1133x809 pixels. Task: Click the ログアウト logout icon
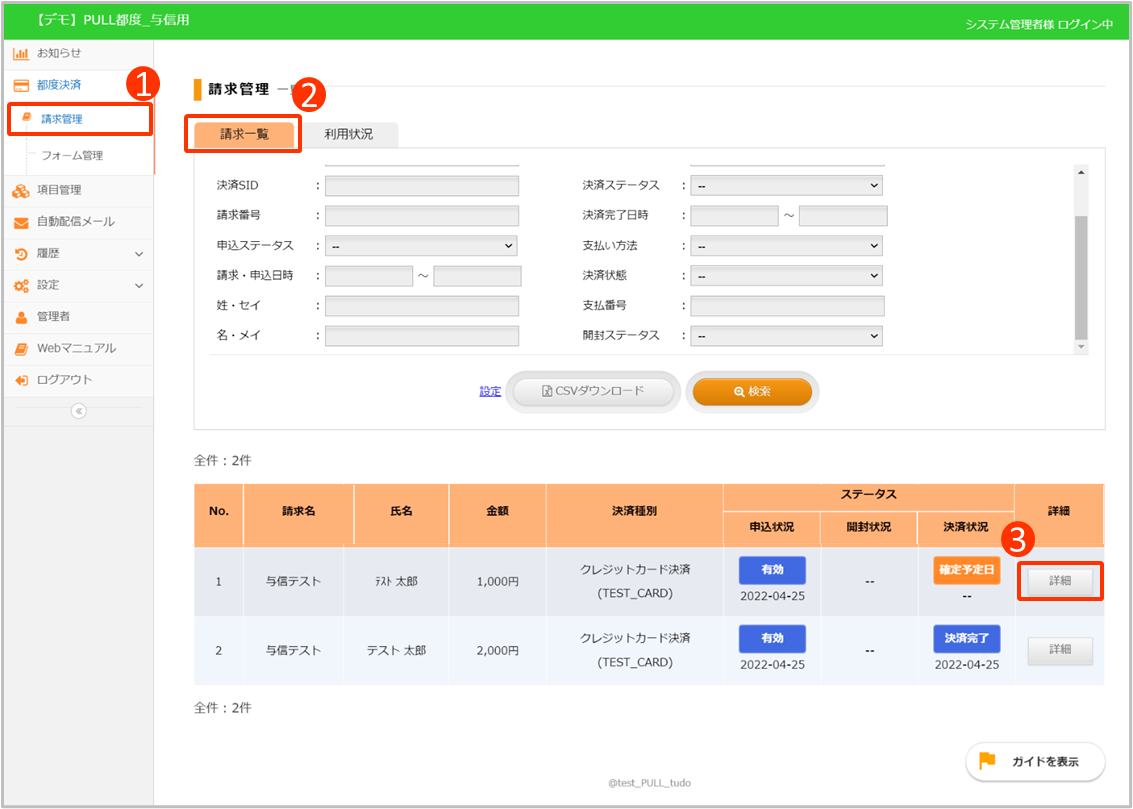click(20, 380)
